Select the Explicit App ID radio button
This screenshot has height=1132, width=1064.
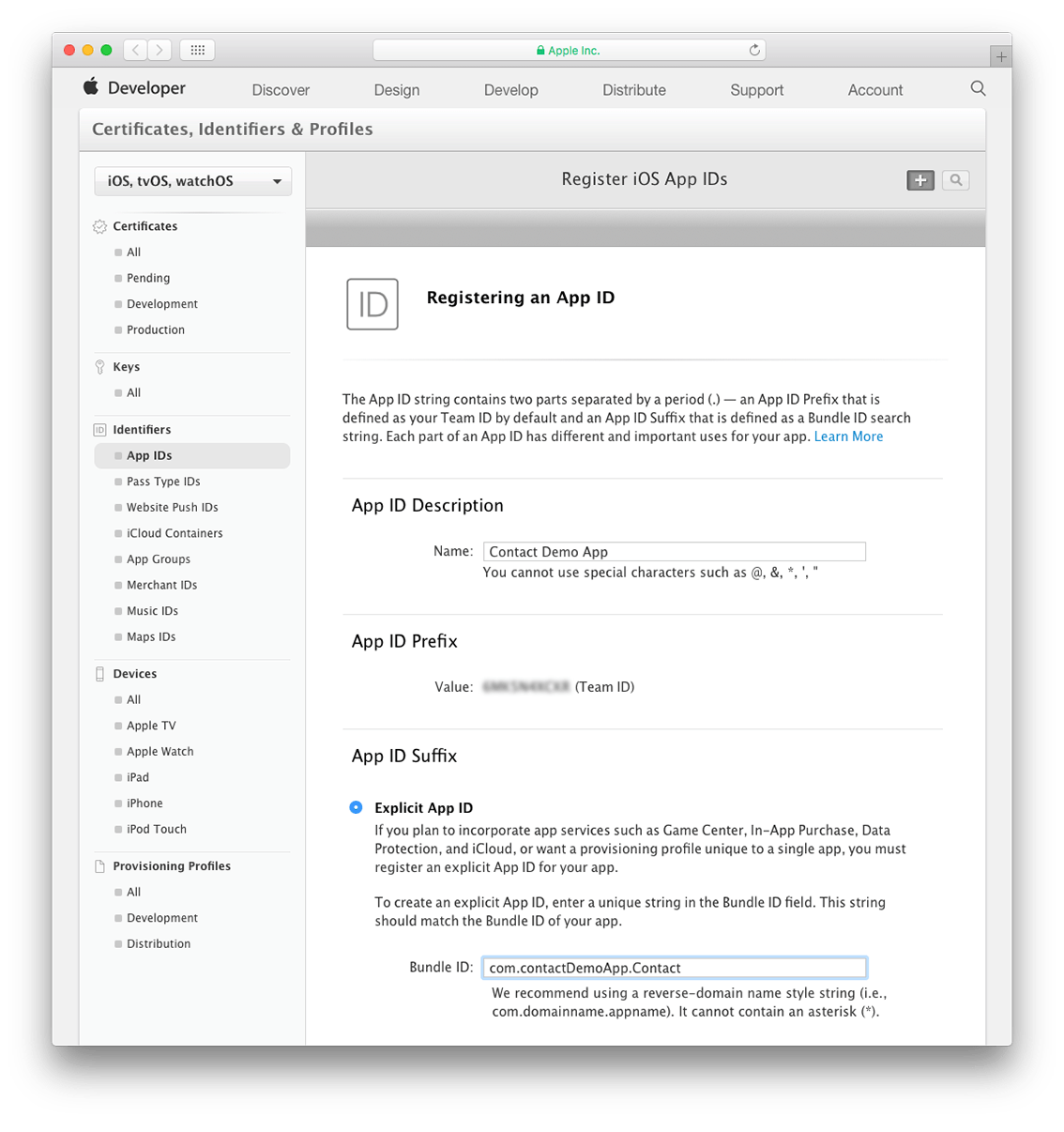pos(357,807)
